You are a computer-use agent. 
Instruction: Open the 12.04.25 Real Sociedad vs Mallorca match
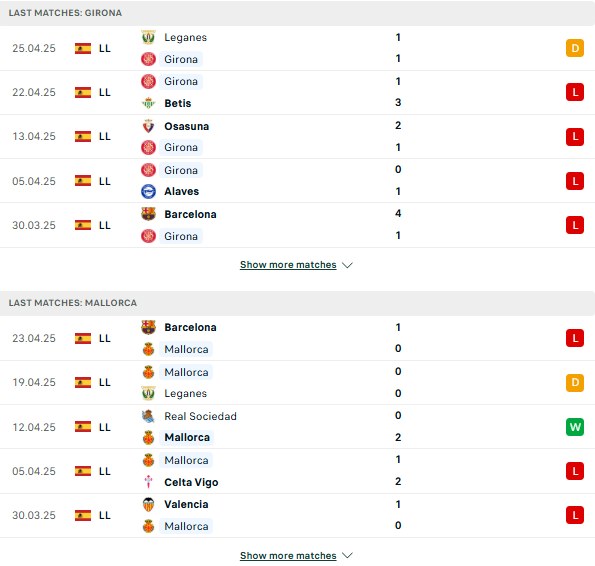click(x=298, y=427)
